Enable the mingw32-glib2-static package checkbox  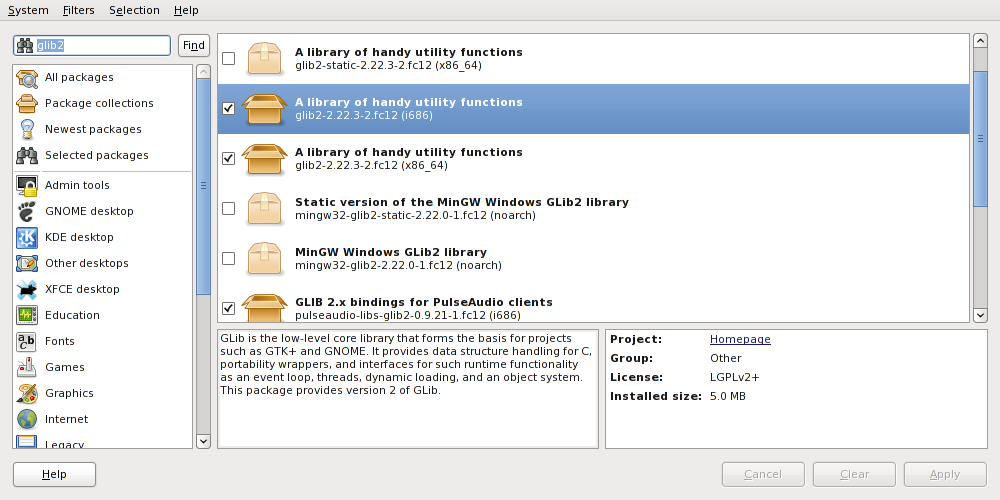pos(229,209)
